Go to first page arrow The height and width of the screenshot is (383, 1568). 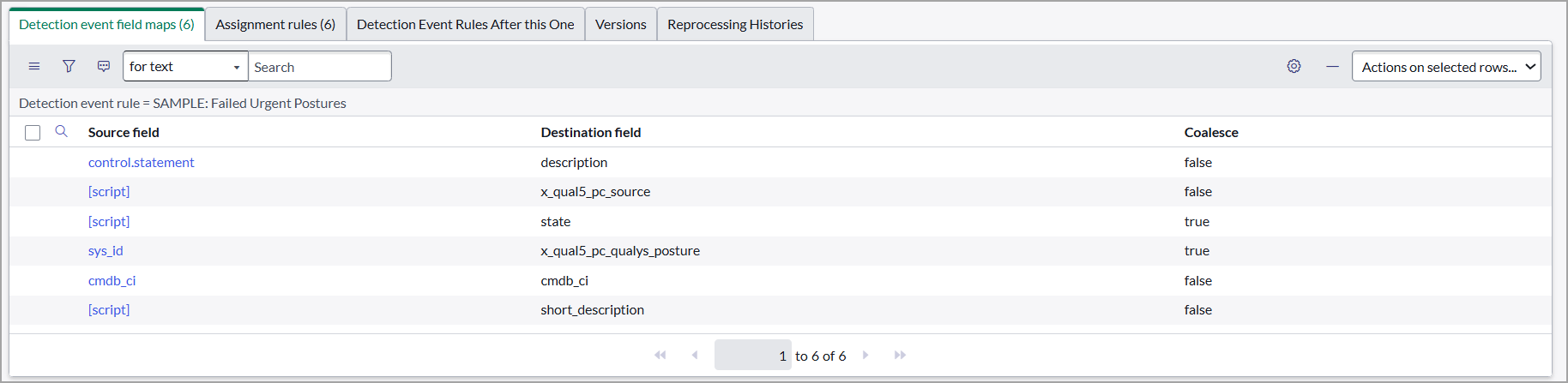(x=660, y=355)
